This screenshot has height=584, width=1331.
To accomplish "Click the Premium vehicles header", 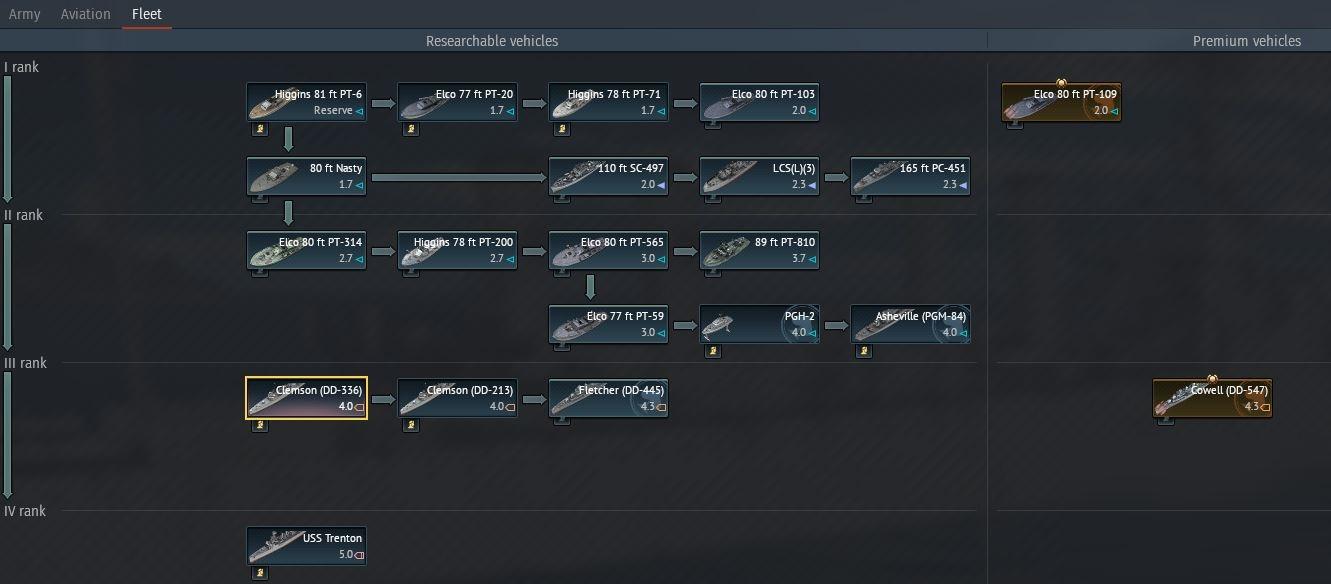I will pyautogui.click(x=1246, y=40).
